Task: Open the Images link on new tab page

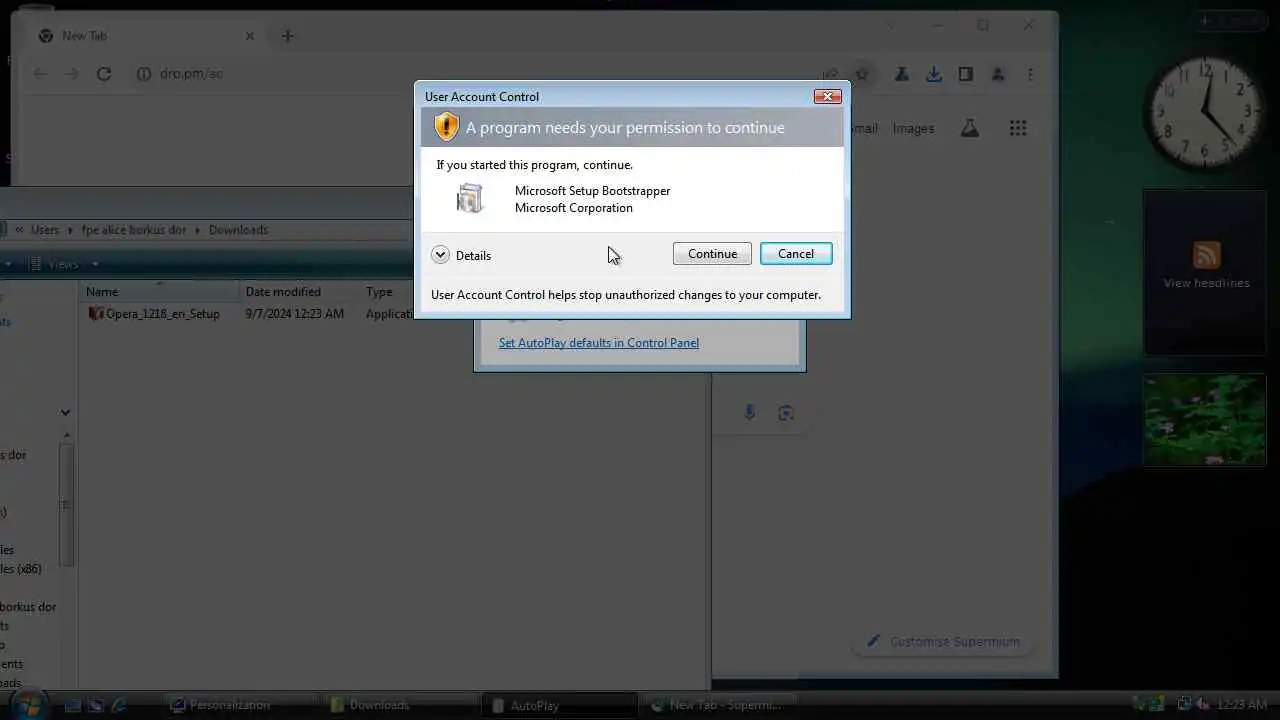Action: coord(913,128)
